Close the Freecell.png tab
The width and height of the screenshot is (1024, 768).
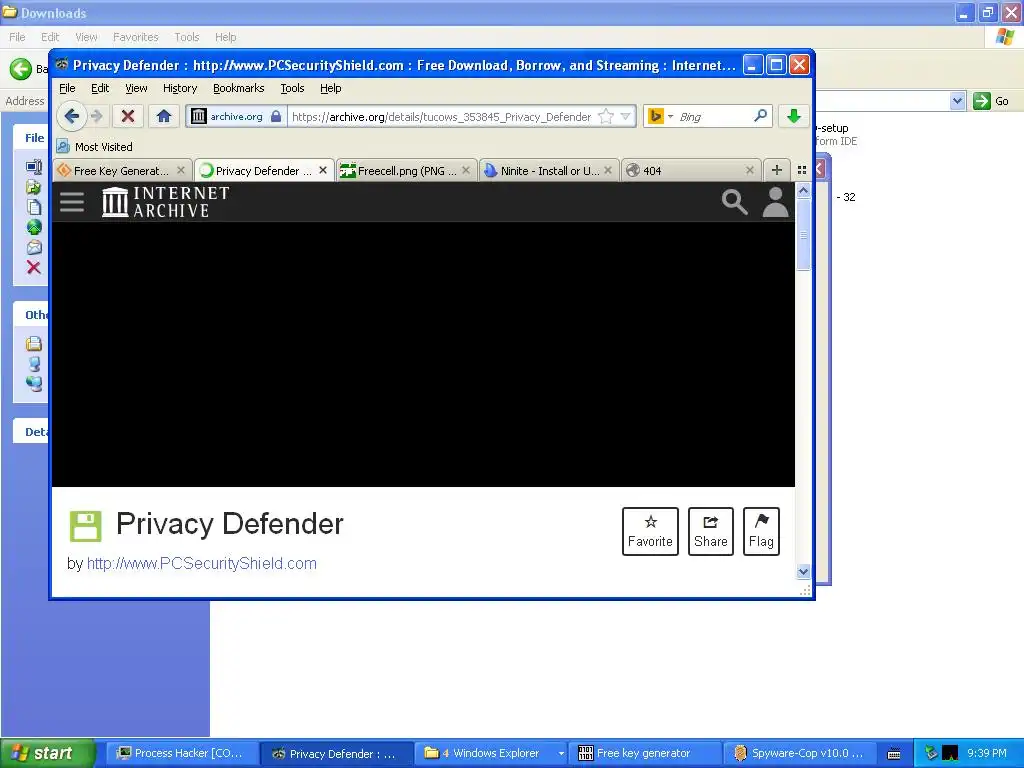tap(466, 170)
